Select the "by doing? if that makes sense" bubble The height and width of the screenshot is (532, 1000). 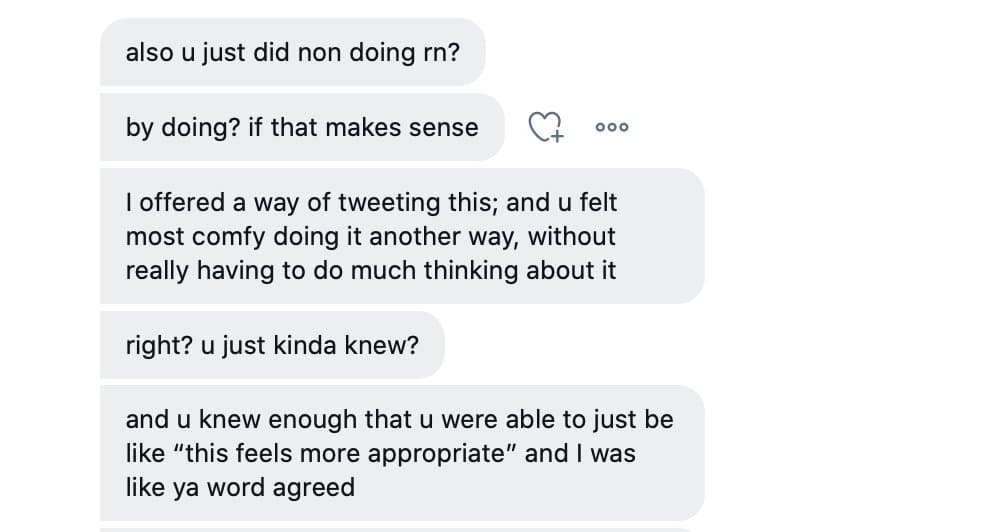click(x=301, y=127)
